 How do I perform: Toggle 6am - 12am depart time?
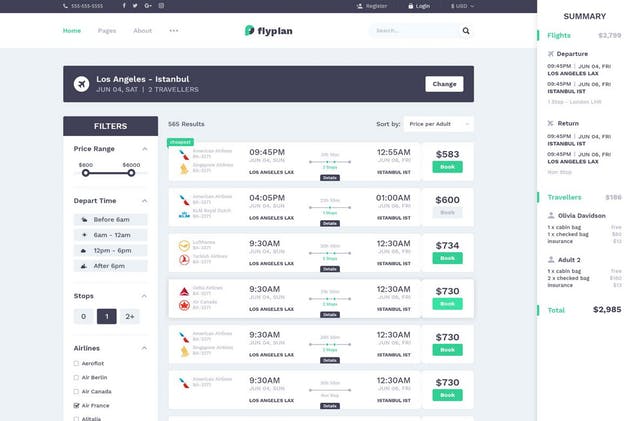(110, 235)
